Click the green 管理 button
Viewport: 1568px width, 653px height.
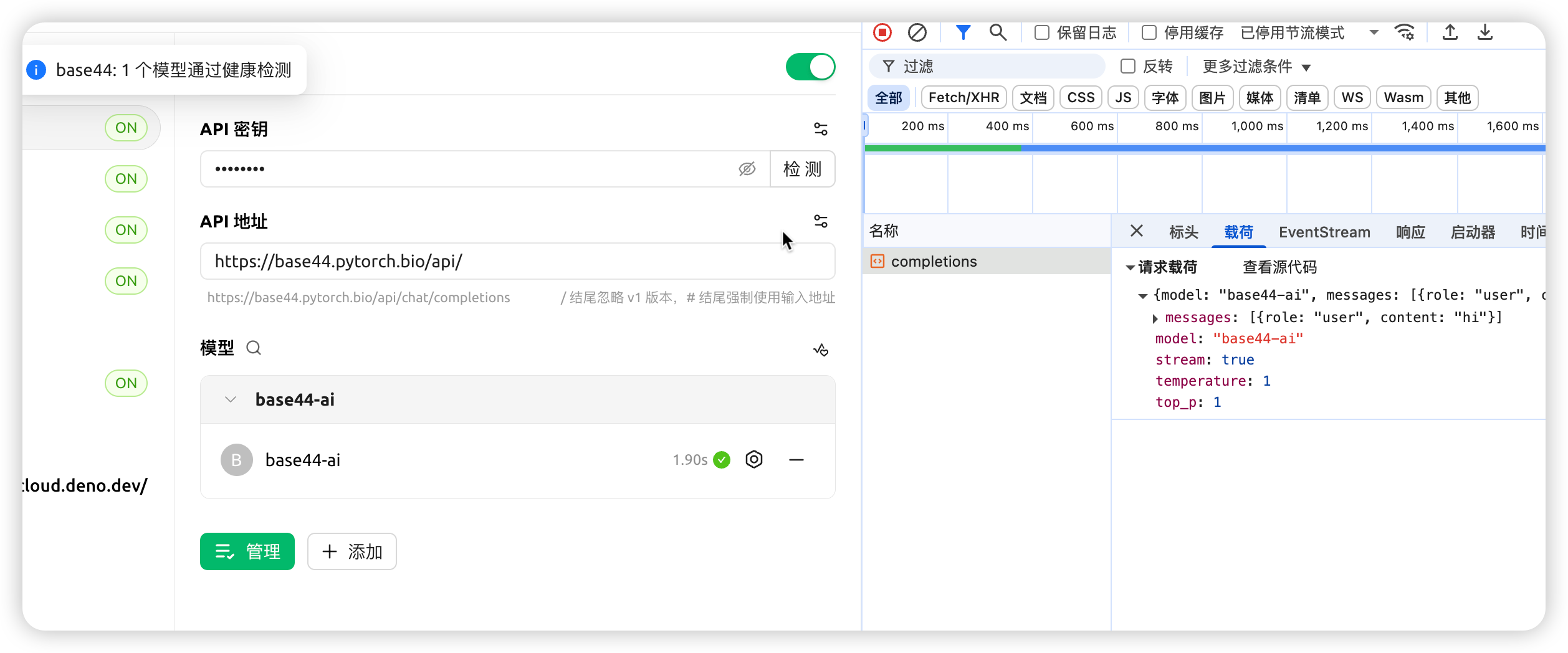point(247,551)
